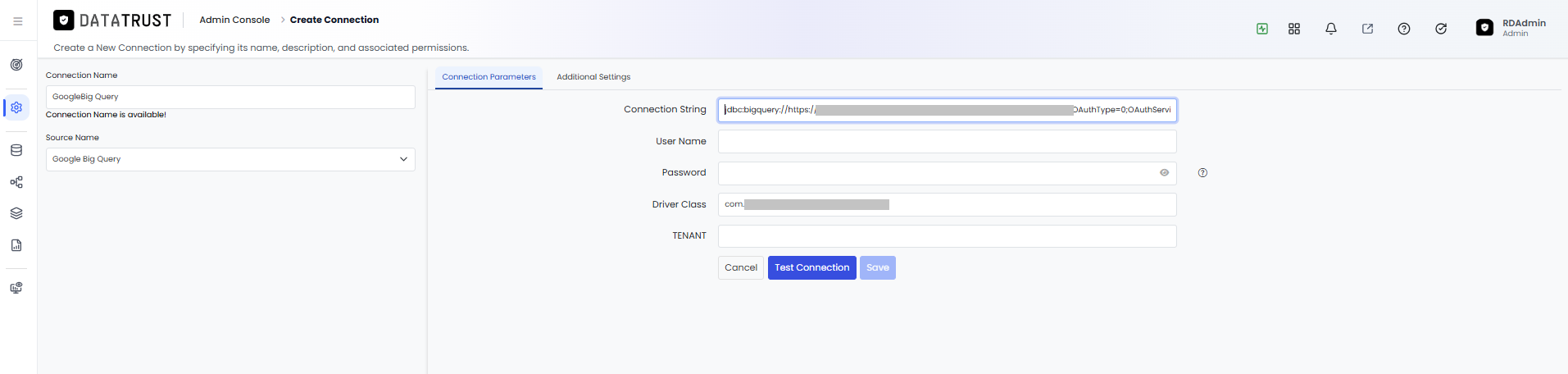Click Test Connection button
The width and height of the screenshot is (1568, 374).
click(x=812, y=267)
